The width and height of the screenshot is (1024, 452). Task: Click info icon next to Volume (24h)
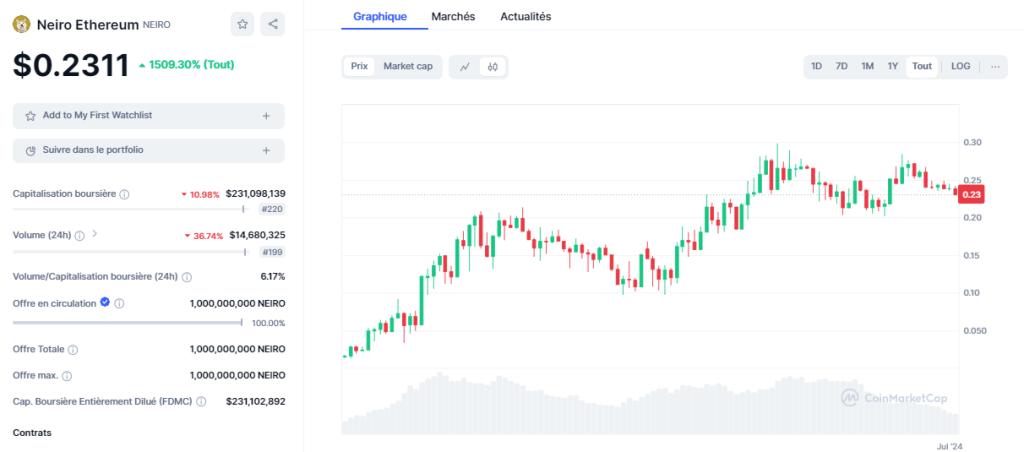(79, 235)
